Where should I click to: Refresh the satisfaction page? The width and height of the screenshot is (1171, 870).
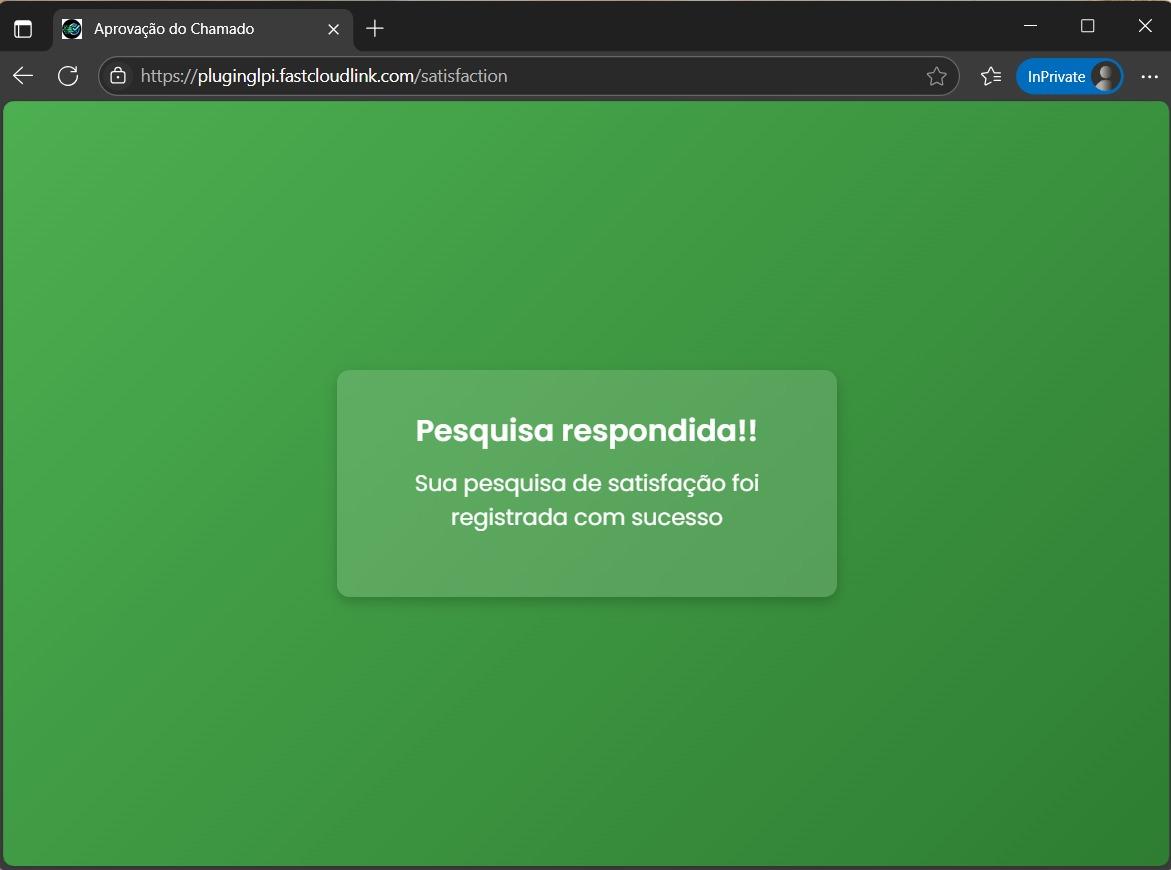click(x=68, y=76)
